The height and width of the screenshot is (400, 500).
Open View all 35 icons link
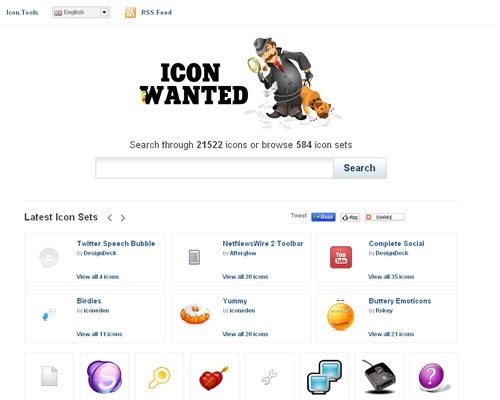391,277
